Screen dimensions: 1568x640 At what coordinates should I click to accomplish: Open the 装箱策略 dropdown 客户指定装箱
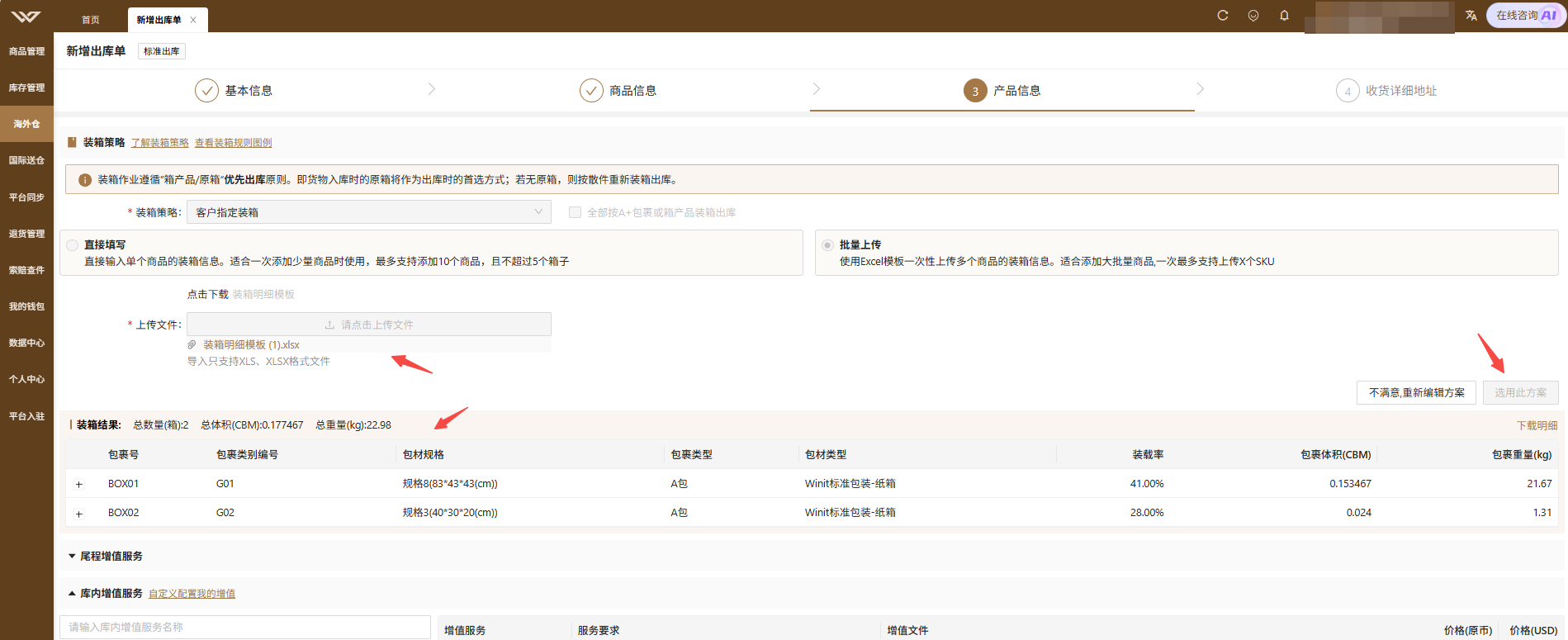pos(369,212)
